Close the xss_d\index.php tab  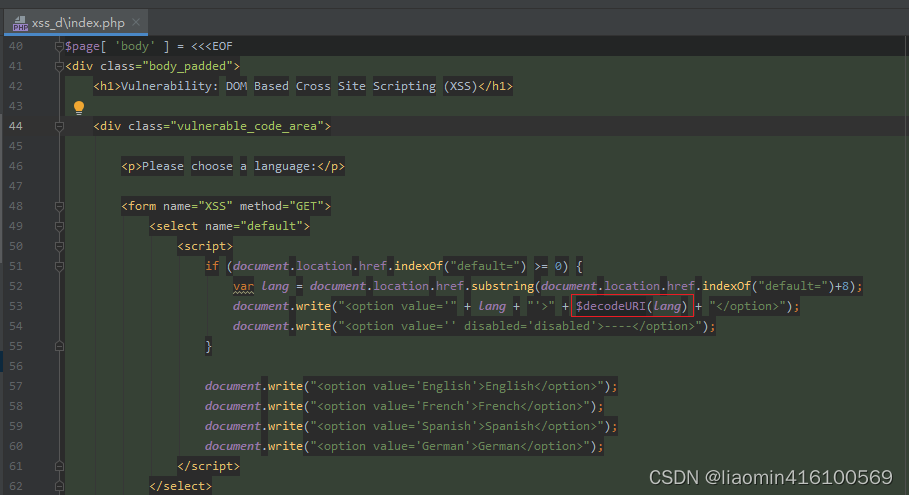tap(136, 22)
